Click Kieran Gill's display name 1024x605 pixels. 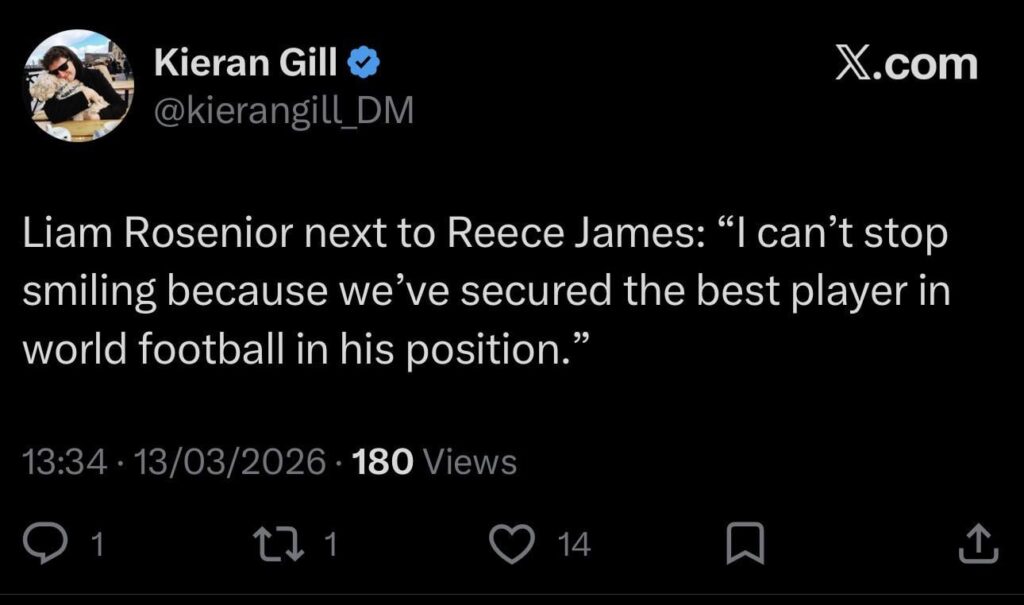click(244, 61)
